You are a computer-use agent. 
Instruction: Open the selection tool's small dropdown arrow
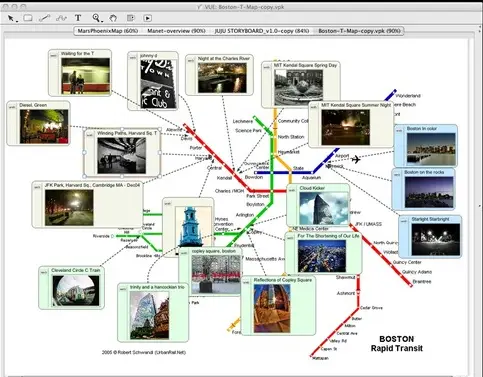click(16, 21)
